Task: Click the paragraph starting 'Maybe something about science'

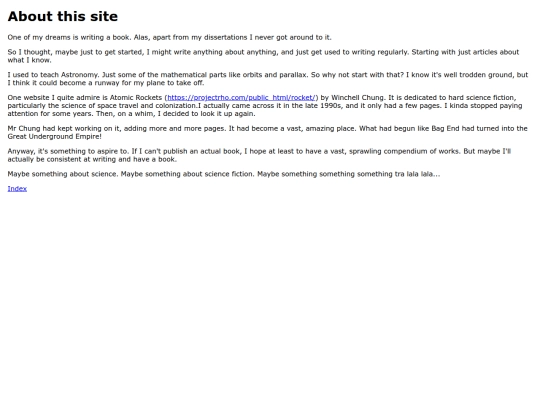Action: pos(224,174)
